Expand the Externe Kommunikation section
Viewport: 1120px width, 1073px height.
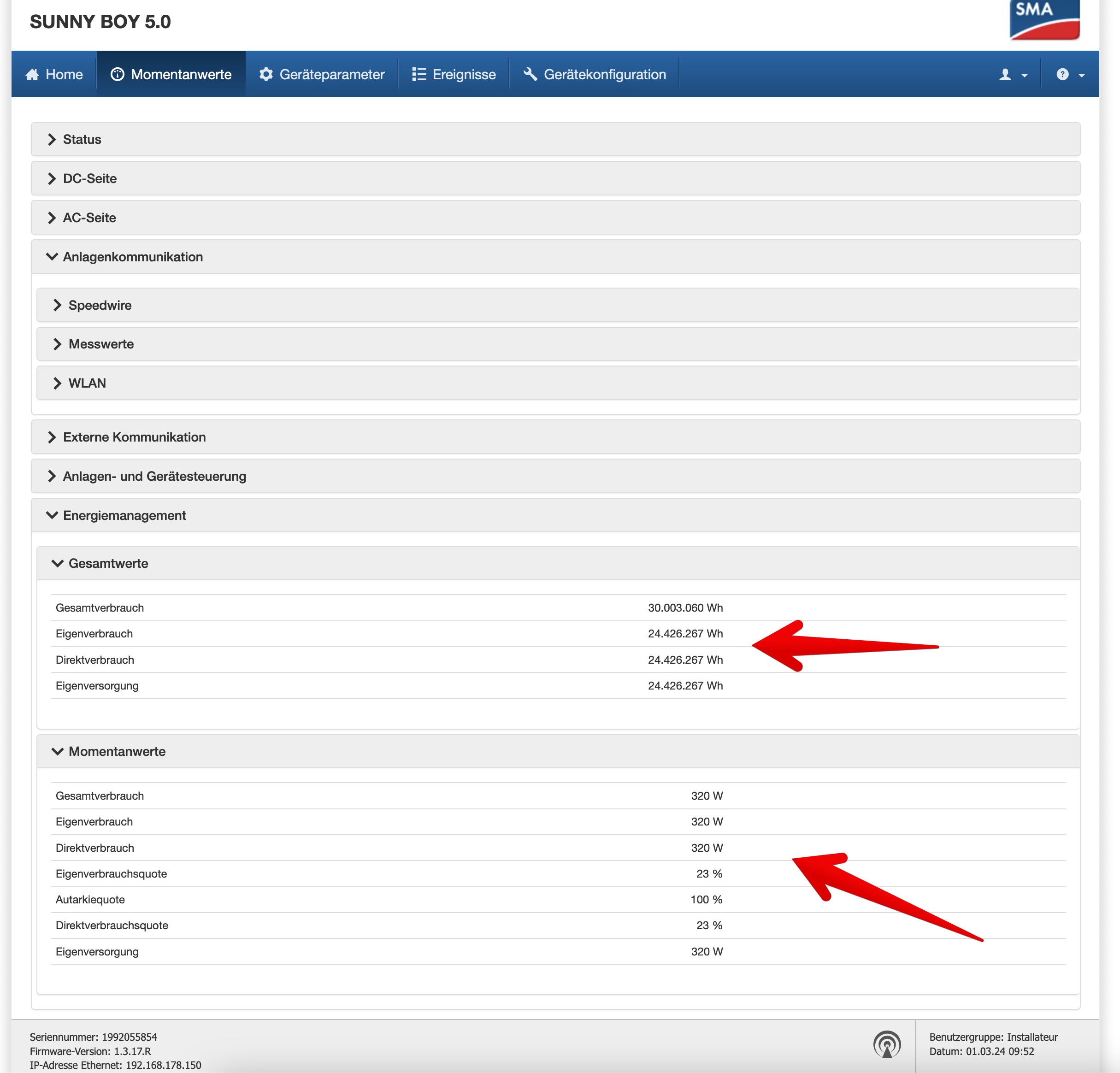tap(555, 437)
